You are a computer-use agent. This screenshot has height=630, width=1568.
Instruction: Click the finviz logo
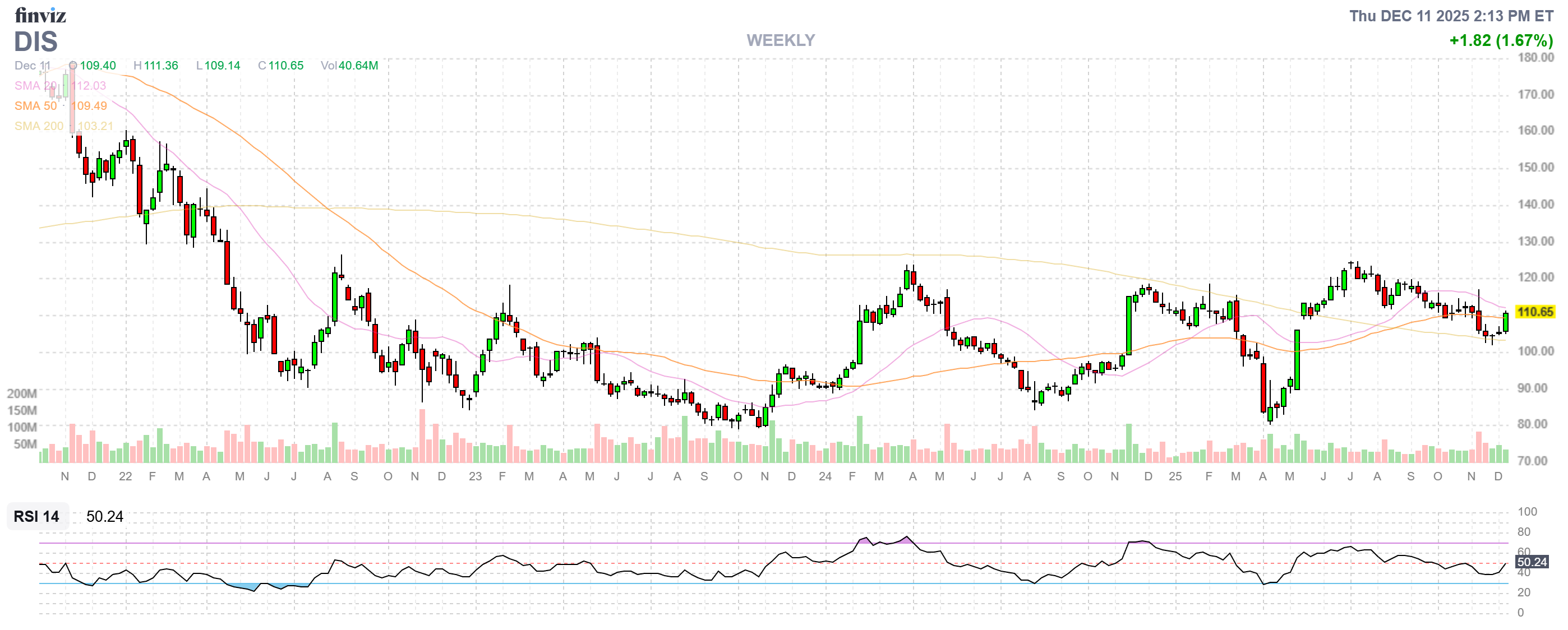click(40, 15)
